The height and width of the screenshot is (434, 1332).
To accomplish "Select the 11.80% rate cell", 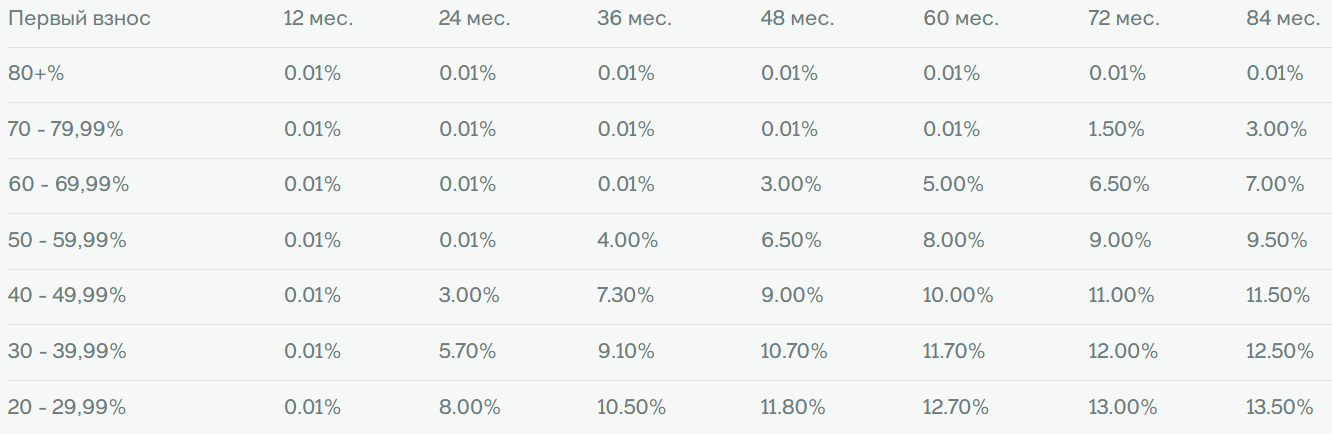I will 793,407.
